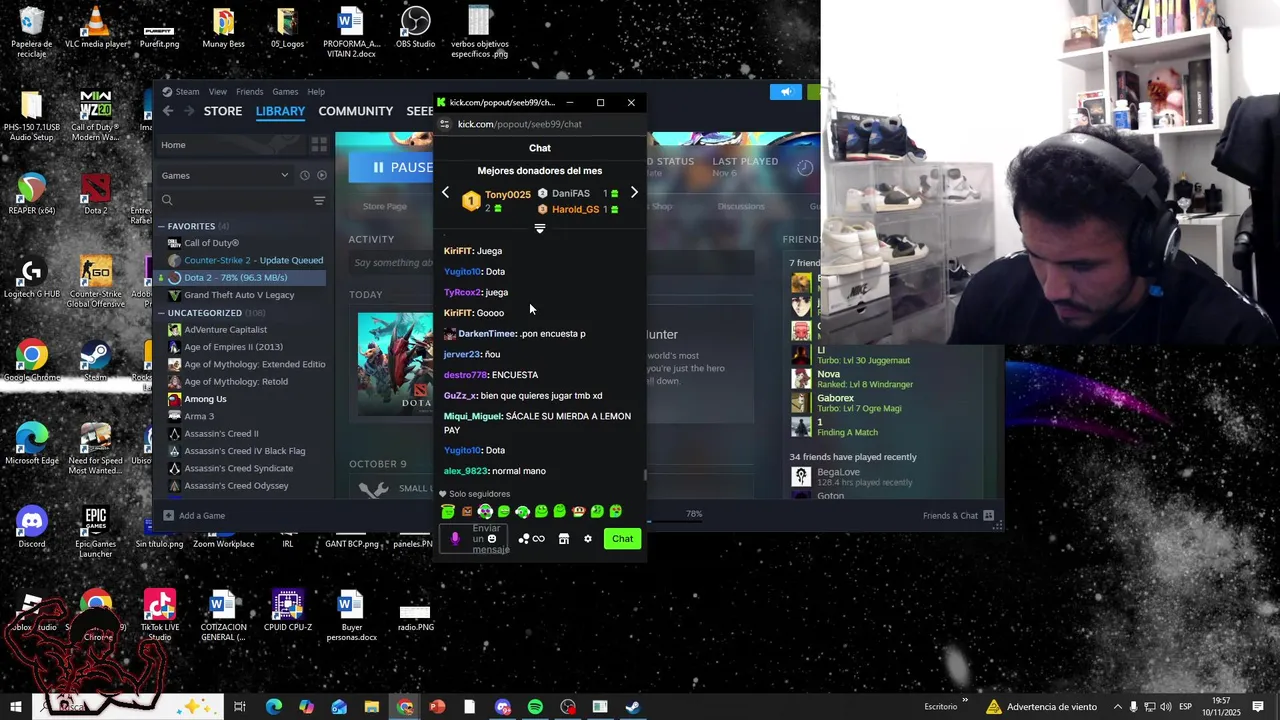Click Windows Start button
This screenshot has height=720, width=1280.
[16, 707]
